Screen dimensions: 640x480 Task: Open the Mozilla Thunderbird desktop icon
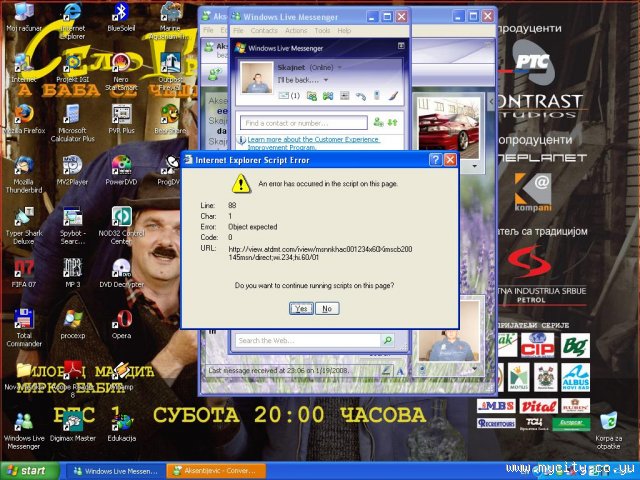click(x=24, y=175)
